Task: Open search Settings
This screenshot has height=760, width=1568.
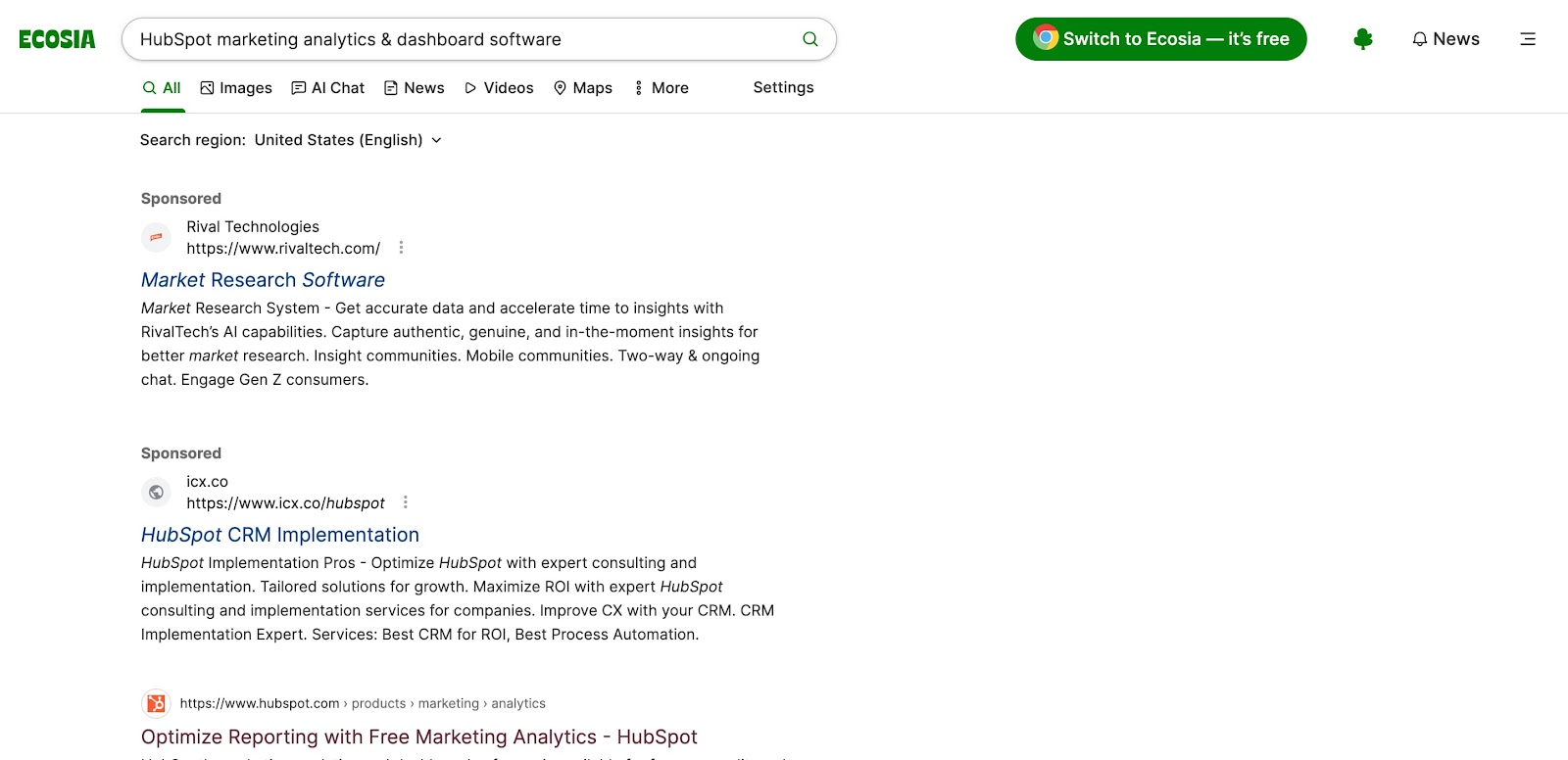Action: click(x=783, y=87)
